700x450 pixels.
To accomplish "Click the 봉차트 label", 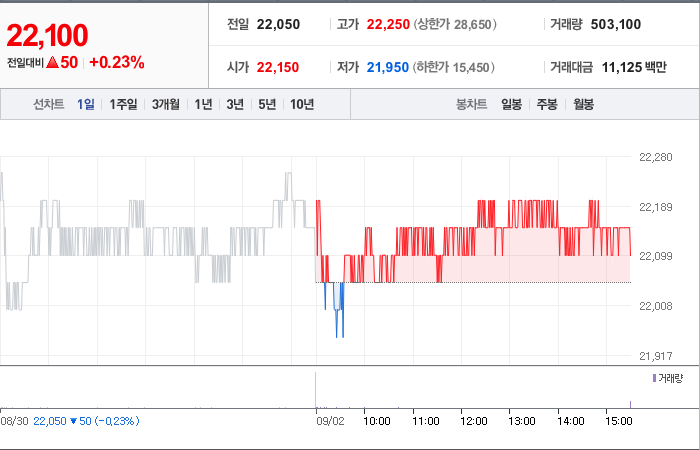I will 471,104.
